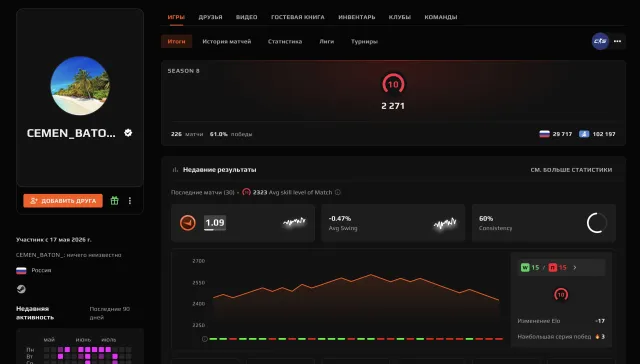Click the Avg Swing sparkline graph
640x364 pixels.
[444, 223]
